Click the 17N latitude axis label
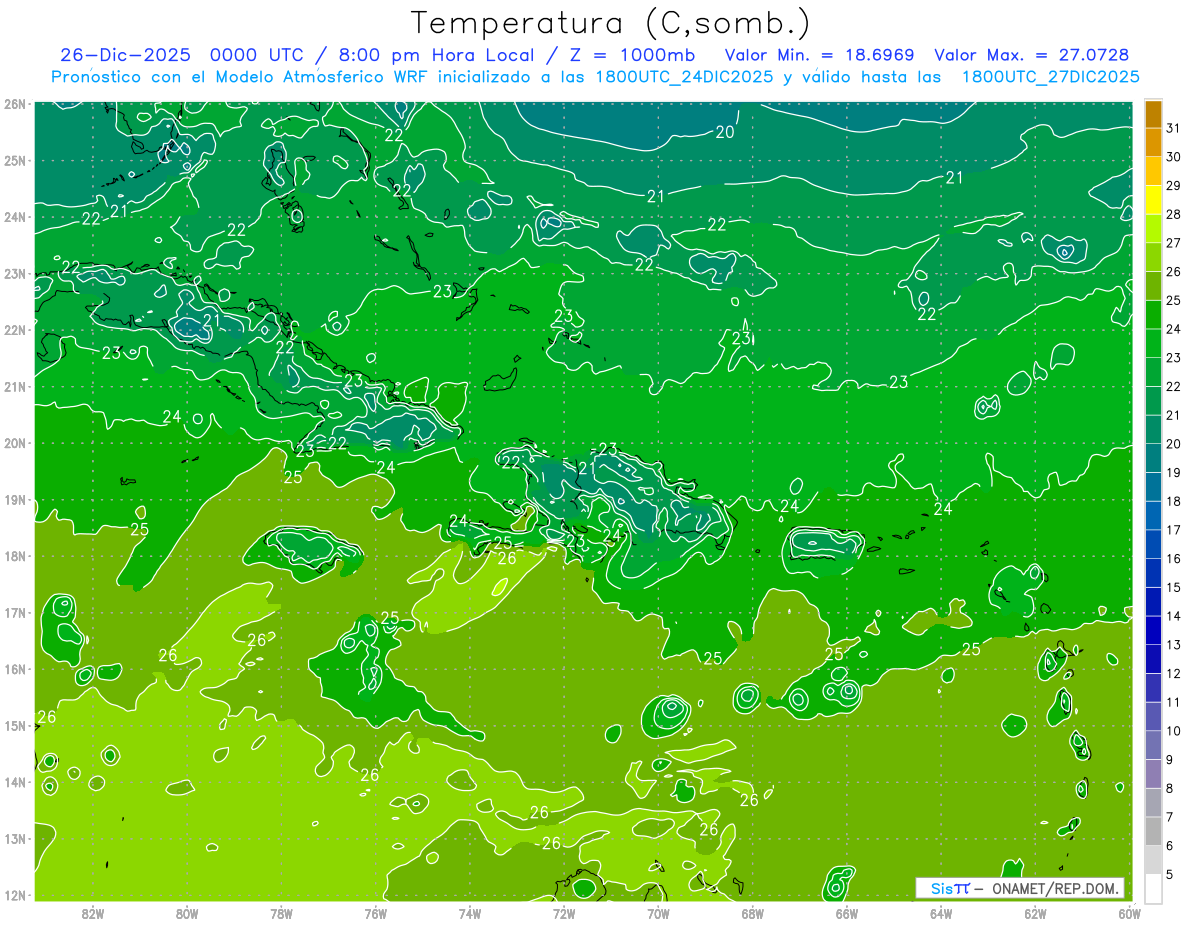The height and width of the screenshot is (927, 1200). tap(15, 612)
